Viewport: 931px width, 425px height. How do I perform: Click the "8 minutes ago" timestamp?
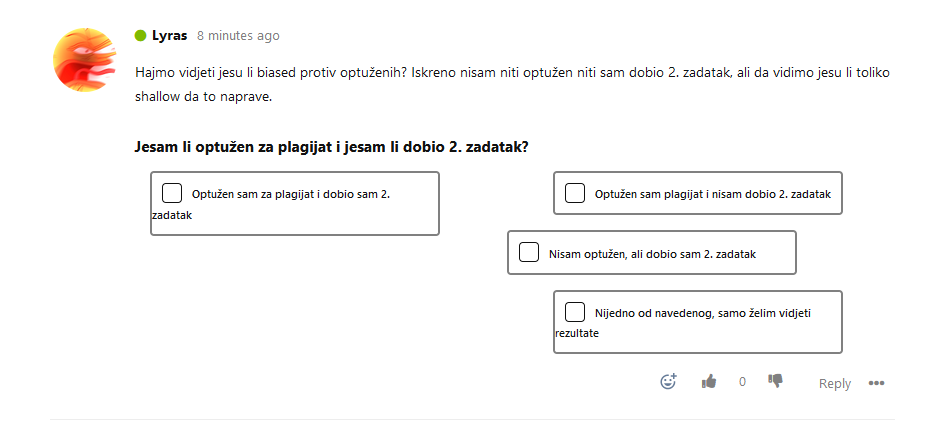238,36
